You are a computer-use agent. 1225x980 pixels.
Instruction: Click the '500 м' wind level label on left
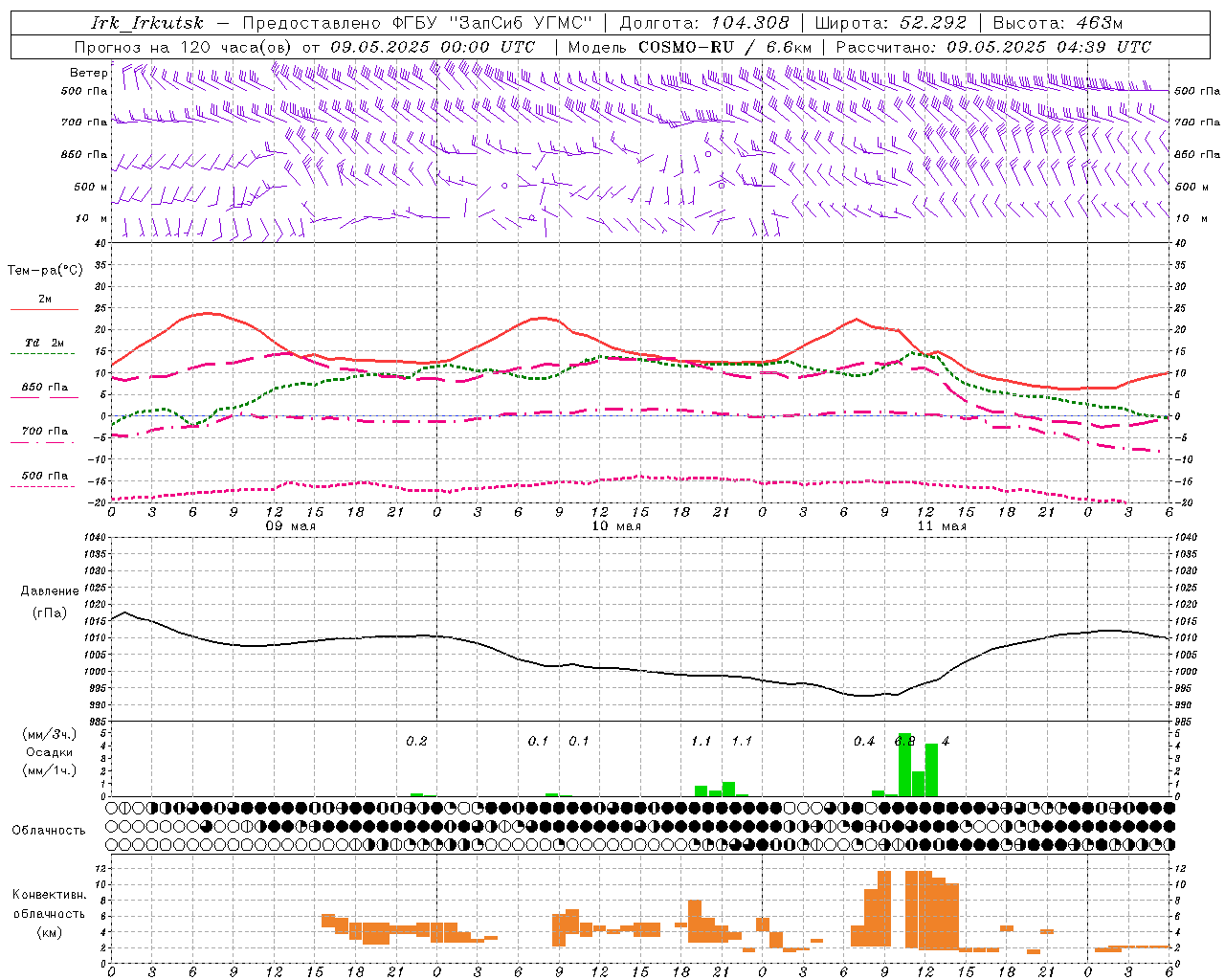pyautogui.click(x=92, y=187)
